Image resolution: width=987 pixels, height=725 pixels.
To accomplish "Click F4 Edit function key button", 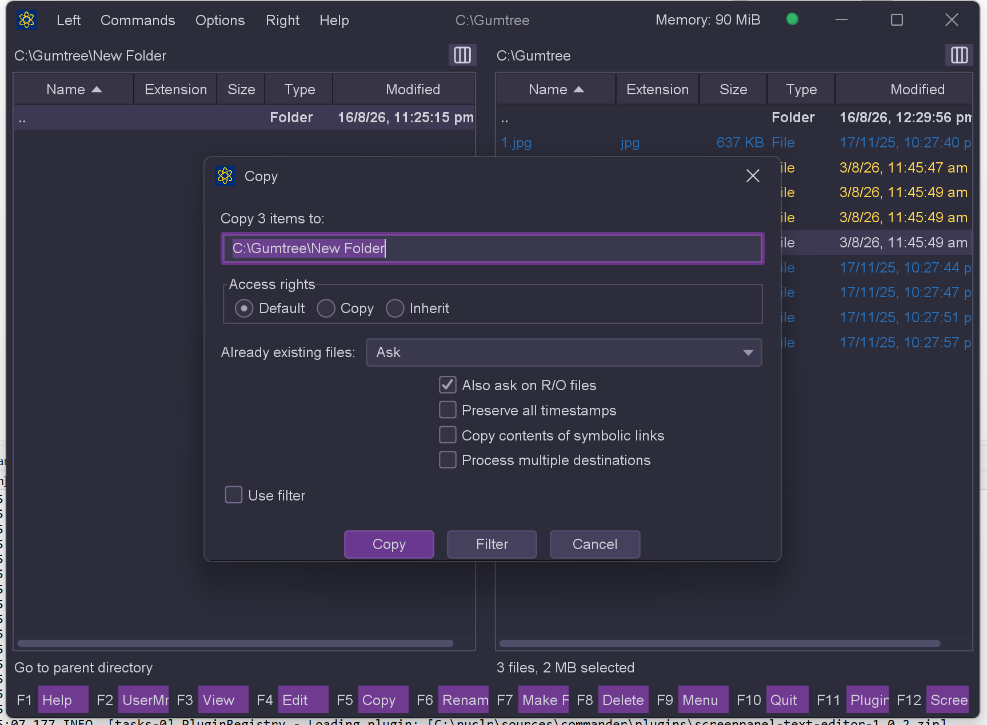I will click(x=303, y=700).
